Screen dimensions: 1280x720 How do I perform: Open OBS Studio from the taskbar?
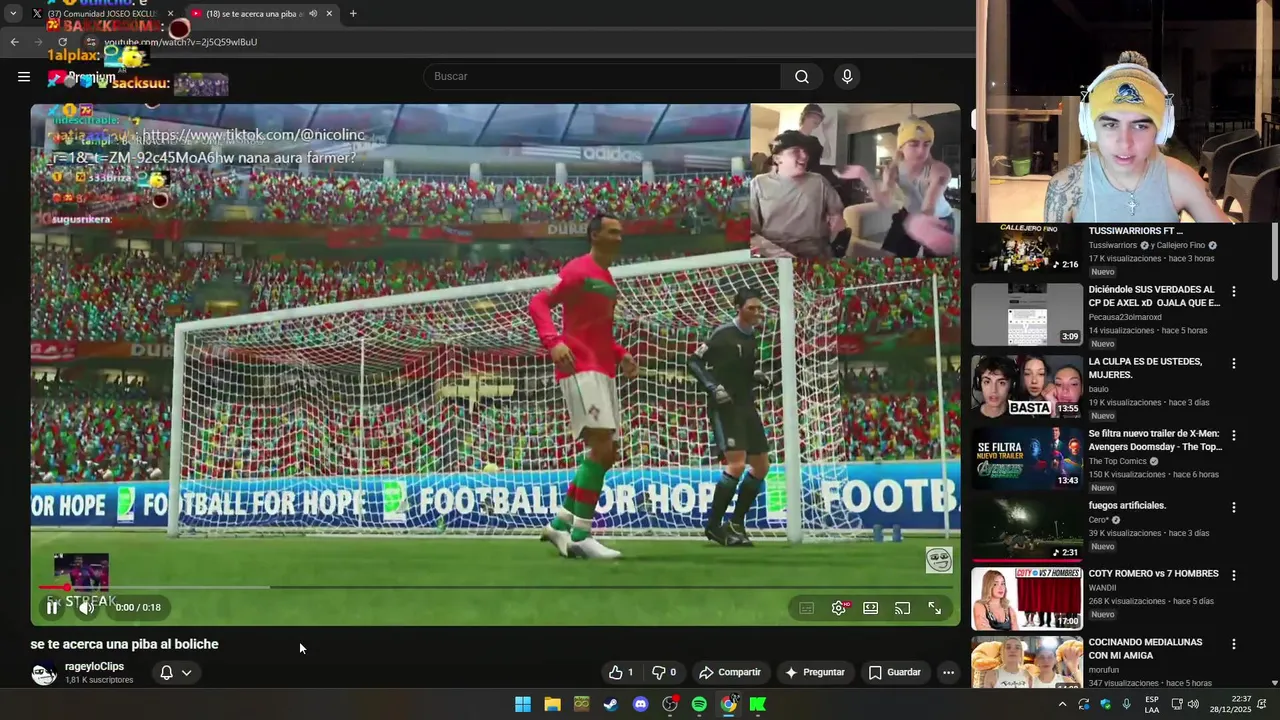pos(670,704)
